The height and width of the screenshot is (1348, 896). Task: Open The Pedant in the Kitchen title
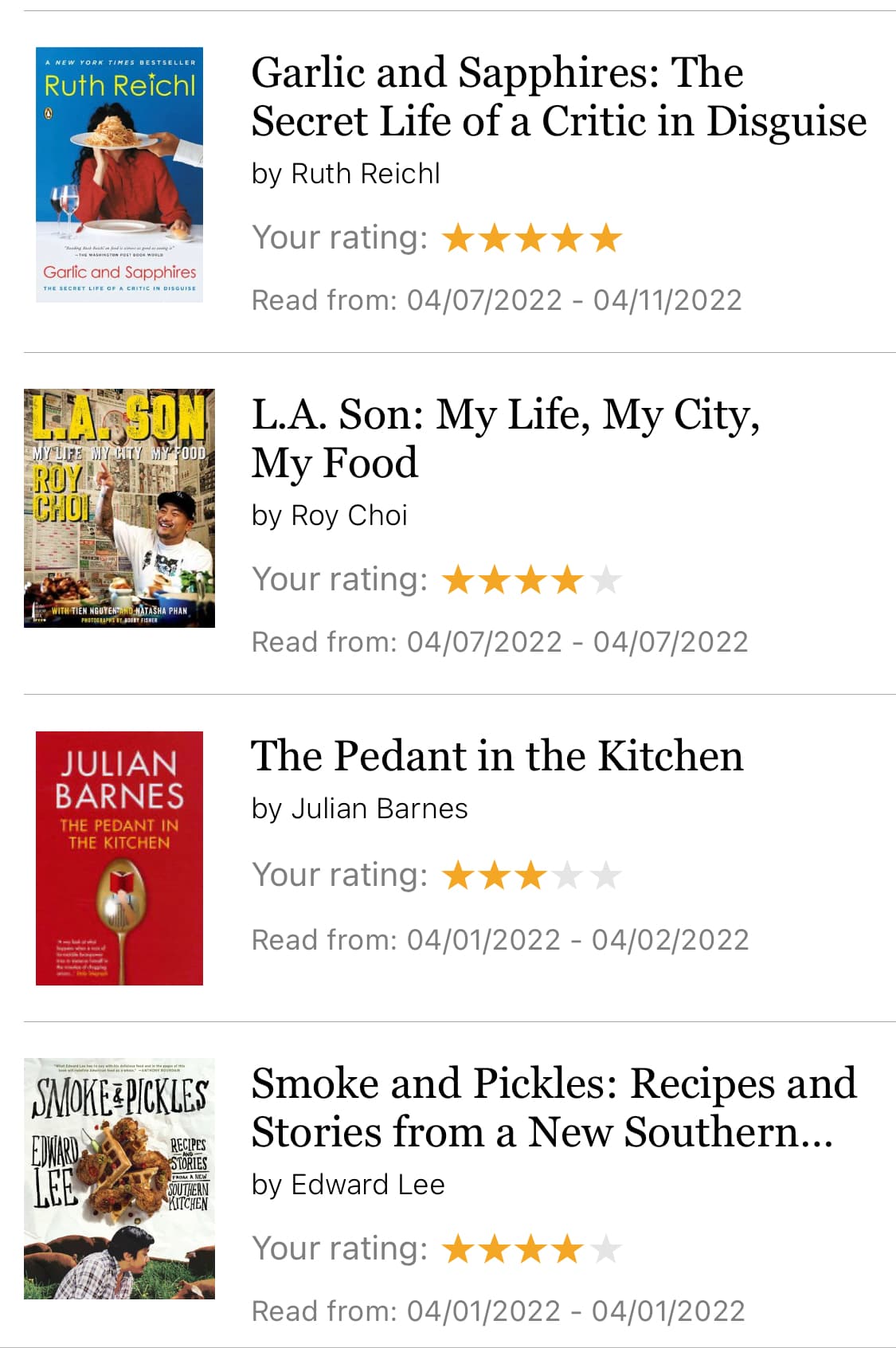point(497,755)
